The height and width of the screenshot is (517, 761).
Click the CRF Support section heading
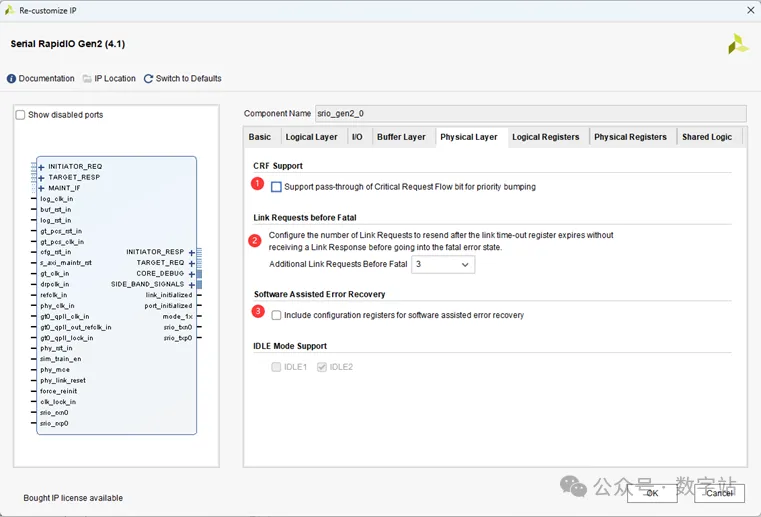278,166
